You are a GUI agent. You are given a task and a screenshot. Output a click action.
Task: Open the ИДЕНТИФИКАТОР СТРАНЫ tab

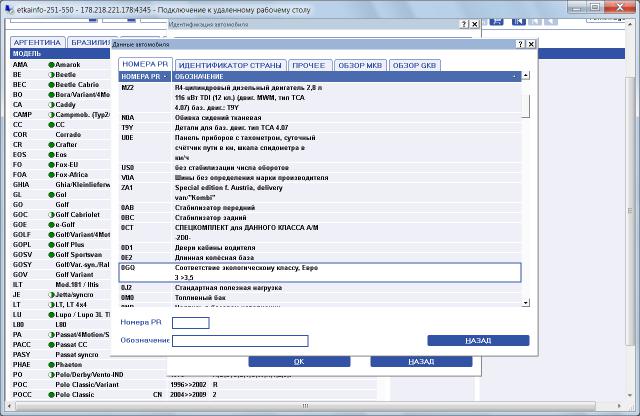point(230,65)
